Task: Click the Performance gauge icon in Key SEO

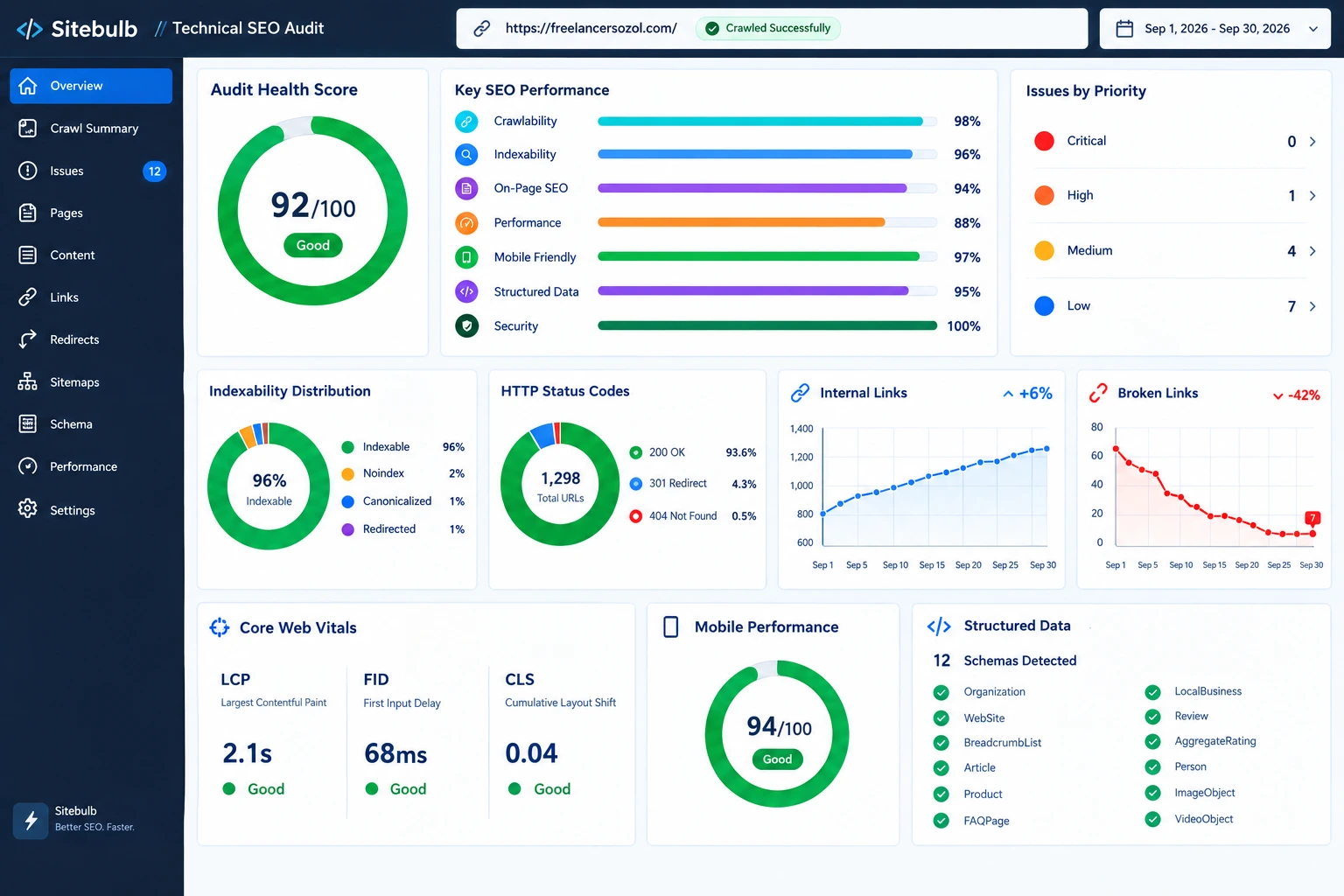Action: (x=466, y=223)
